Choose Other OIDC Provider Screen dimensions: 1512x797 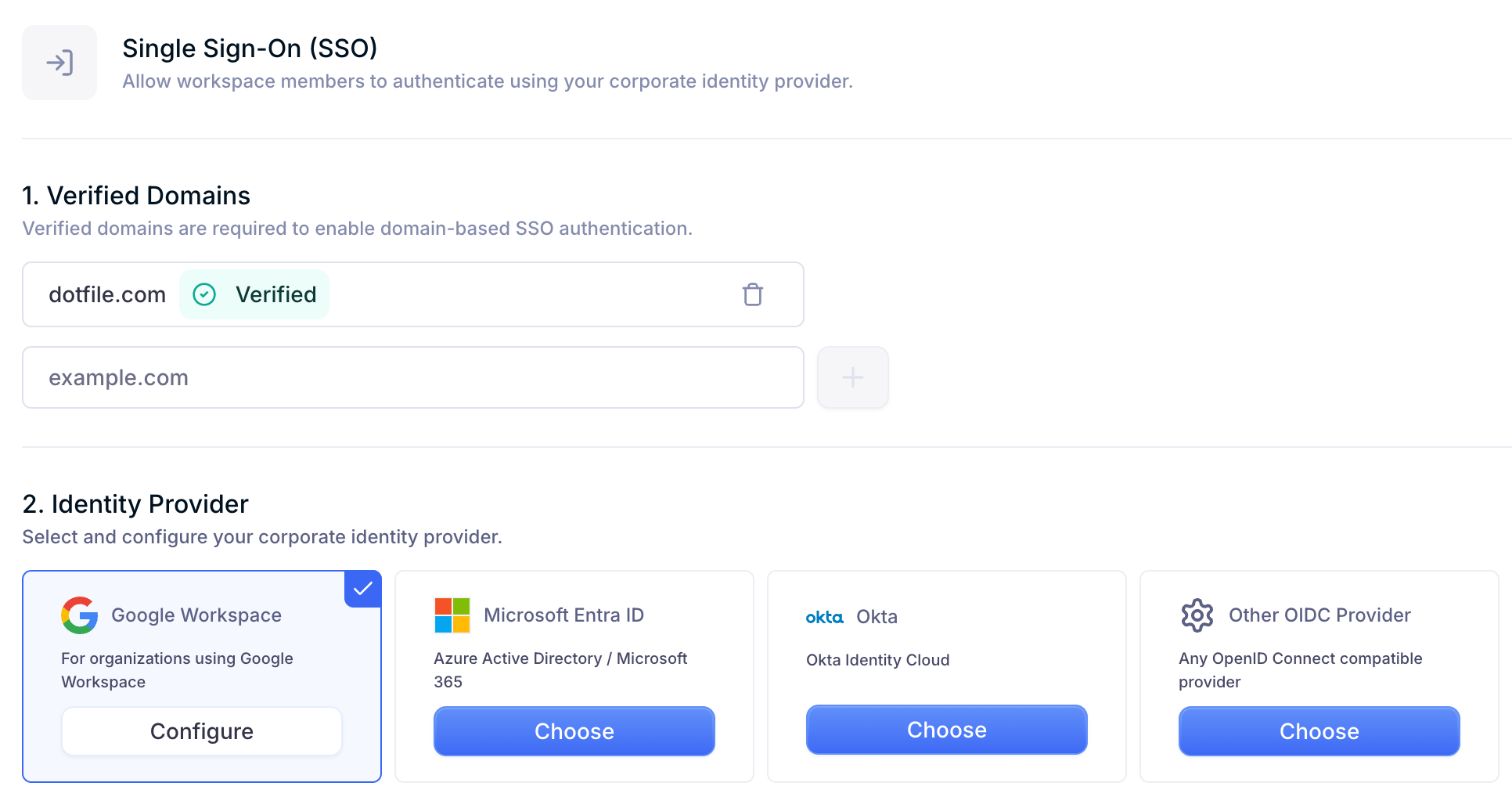[1319, 731]
